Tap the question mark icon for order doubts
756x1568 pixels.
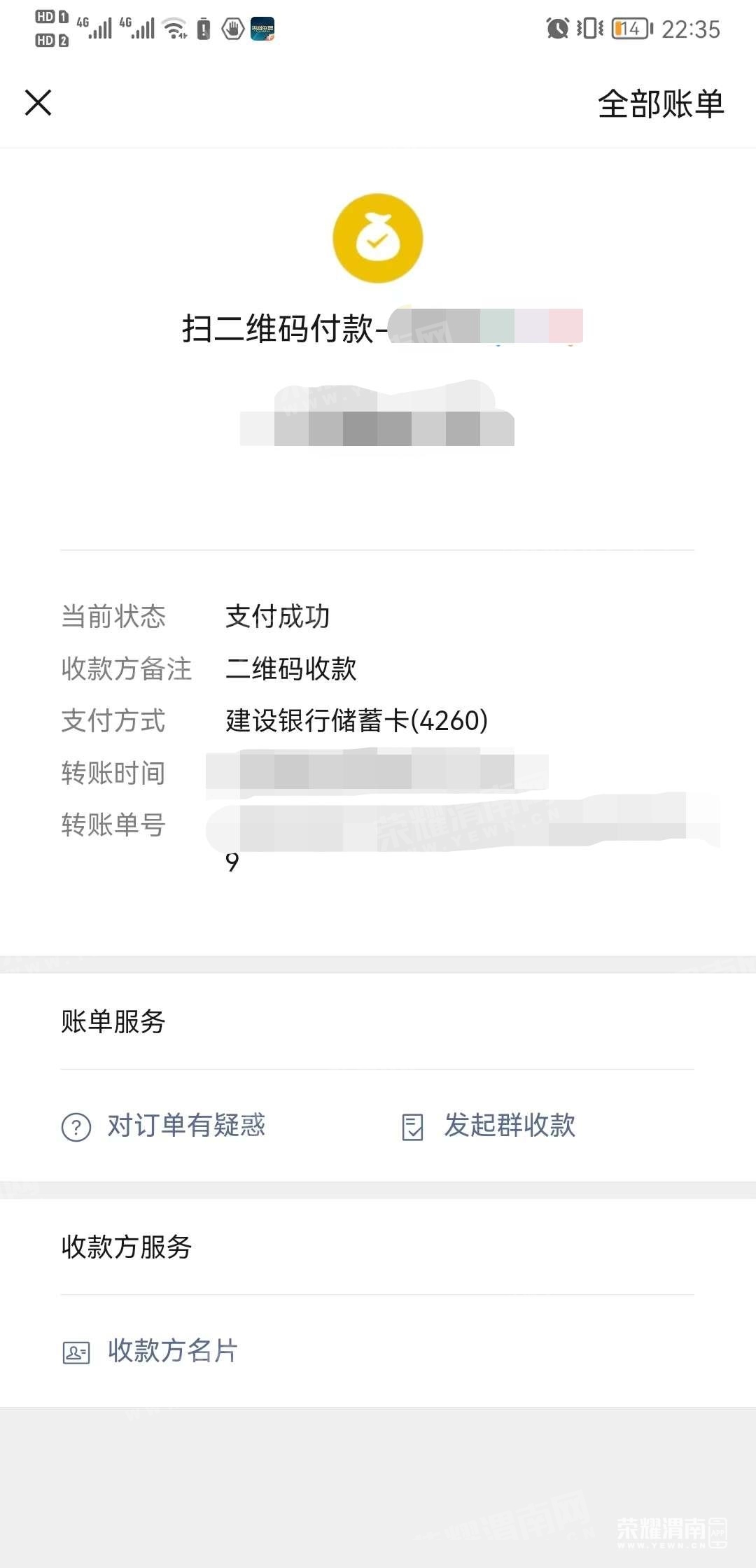point(76,1127)
